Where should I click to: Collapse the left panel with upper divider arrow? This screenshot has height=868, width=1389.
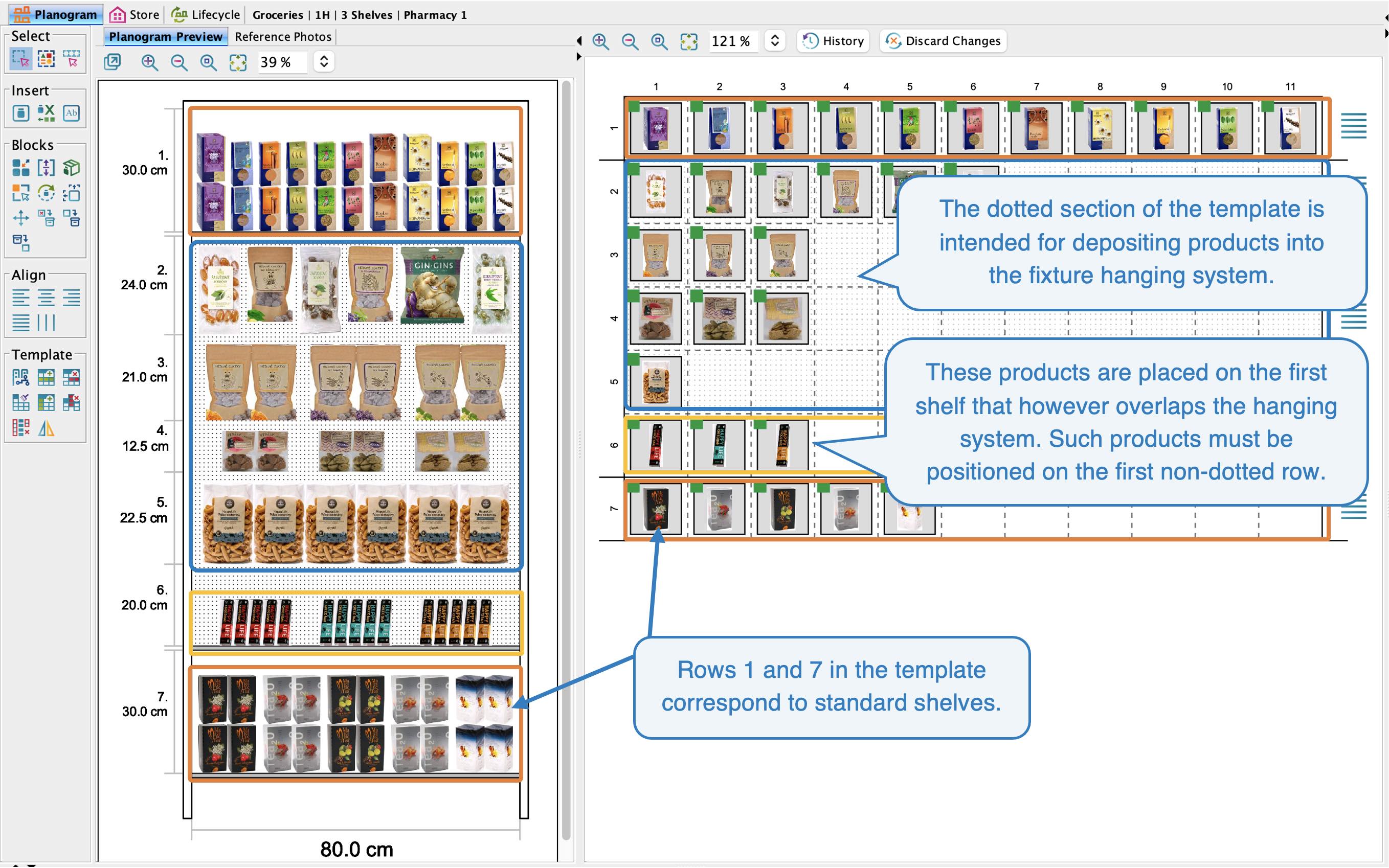(x=579, y=41)
